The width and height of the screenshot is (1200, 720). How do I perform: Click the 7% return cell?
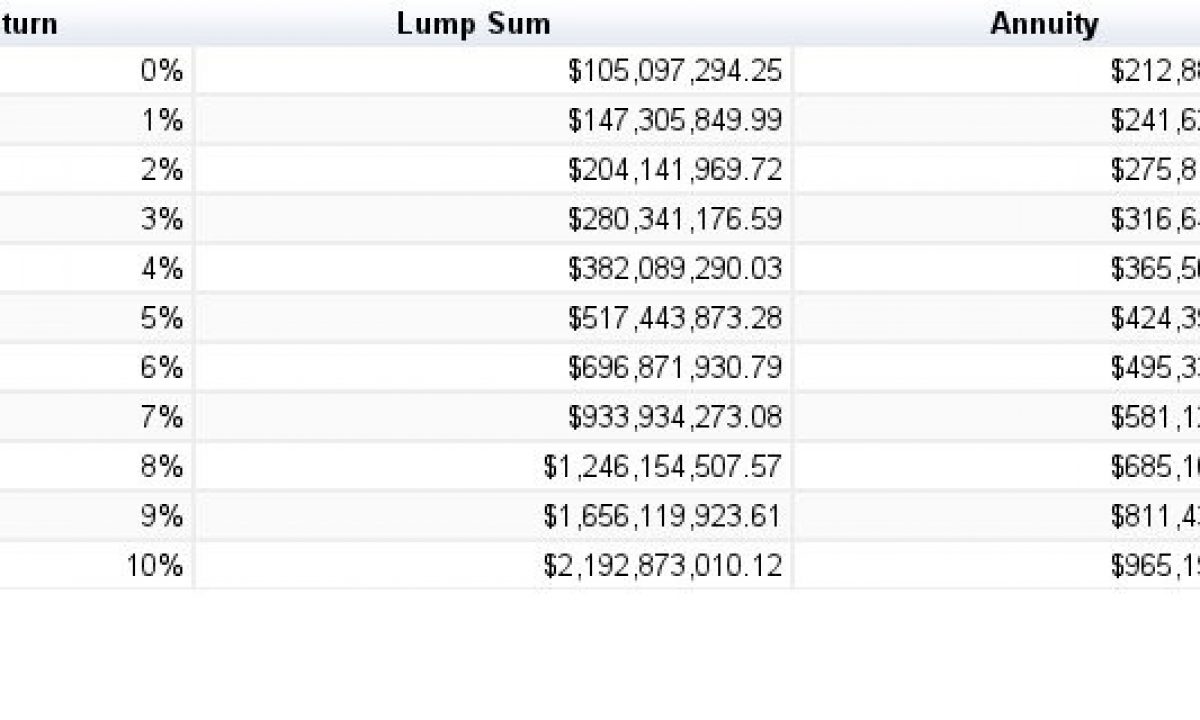coord(161,417)
